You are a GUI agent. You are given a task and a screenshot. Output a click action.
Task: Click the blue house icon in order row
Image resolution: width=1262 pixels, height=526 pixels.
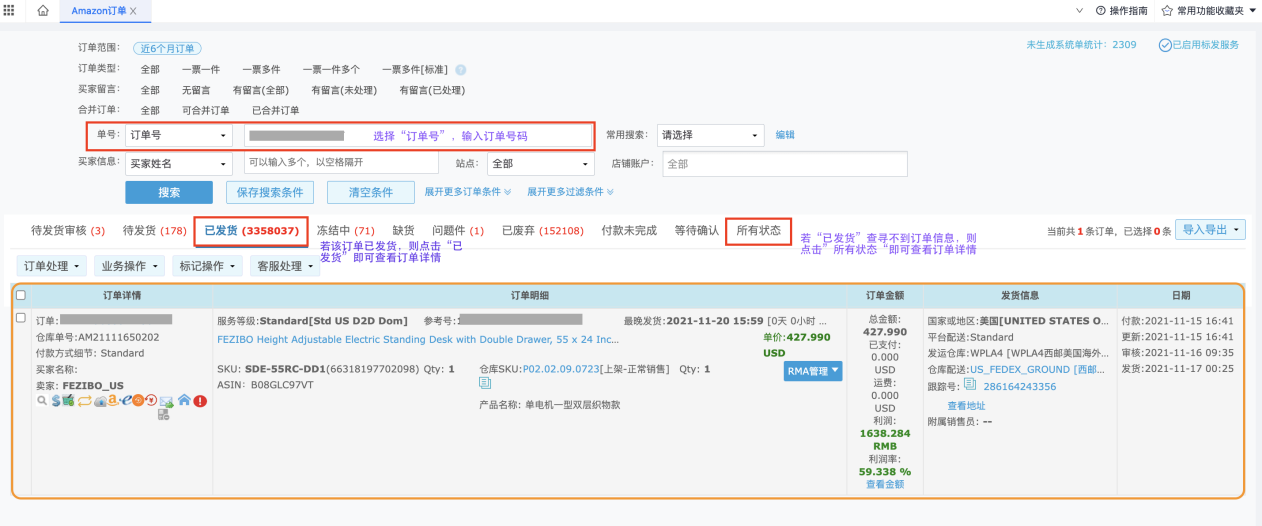184,400
